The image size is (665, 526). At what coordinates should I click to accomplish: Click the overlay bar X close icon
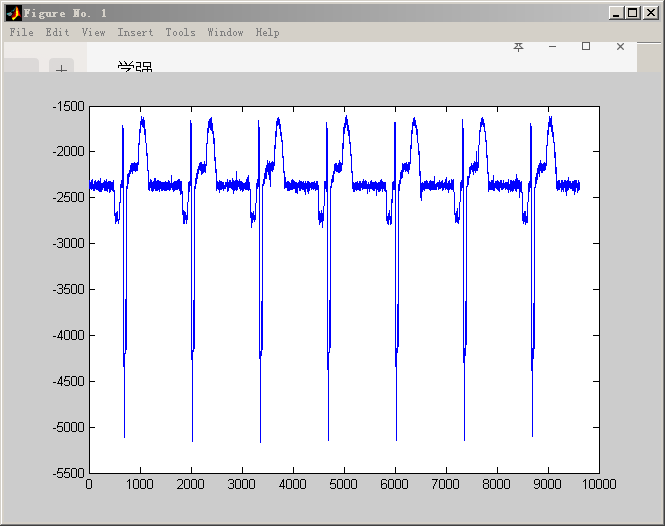[620, 46]
